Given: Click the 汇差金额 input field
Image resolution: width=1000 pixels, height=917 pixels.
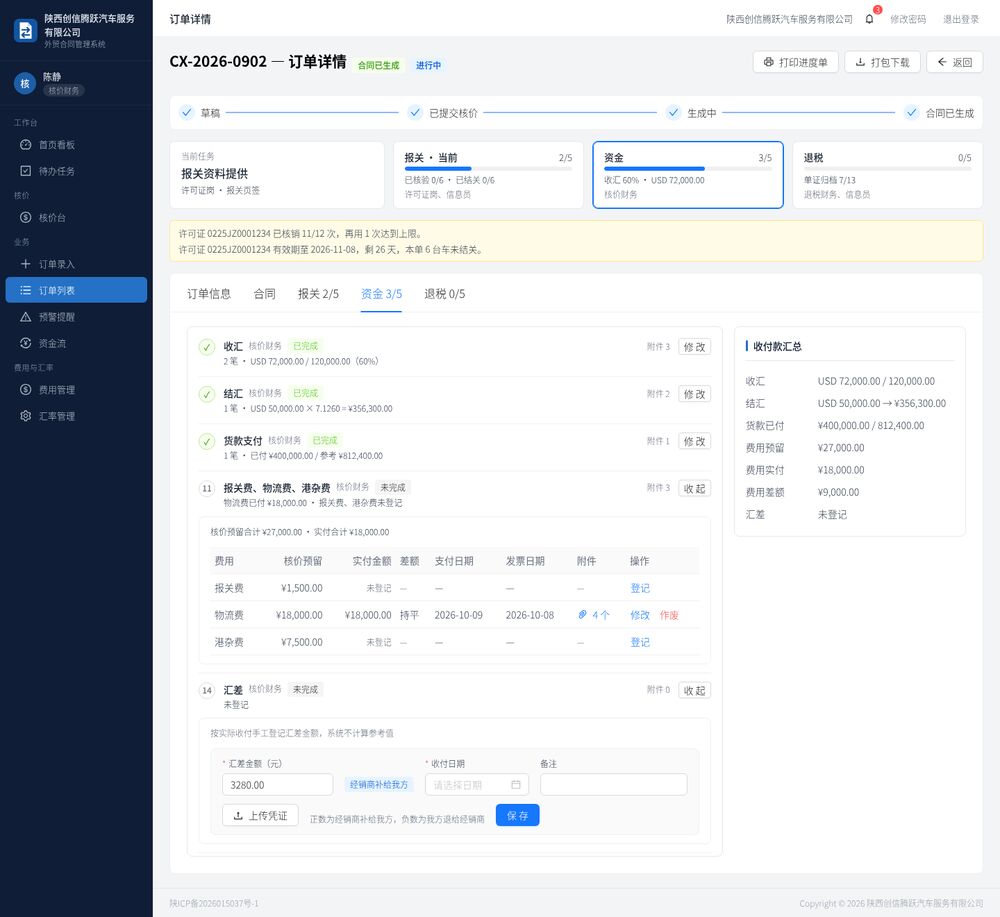Looking at the screenshot, I should pos(277,784).
